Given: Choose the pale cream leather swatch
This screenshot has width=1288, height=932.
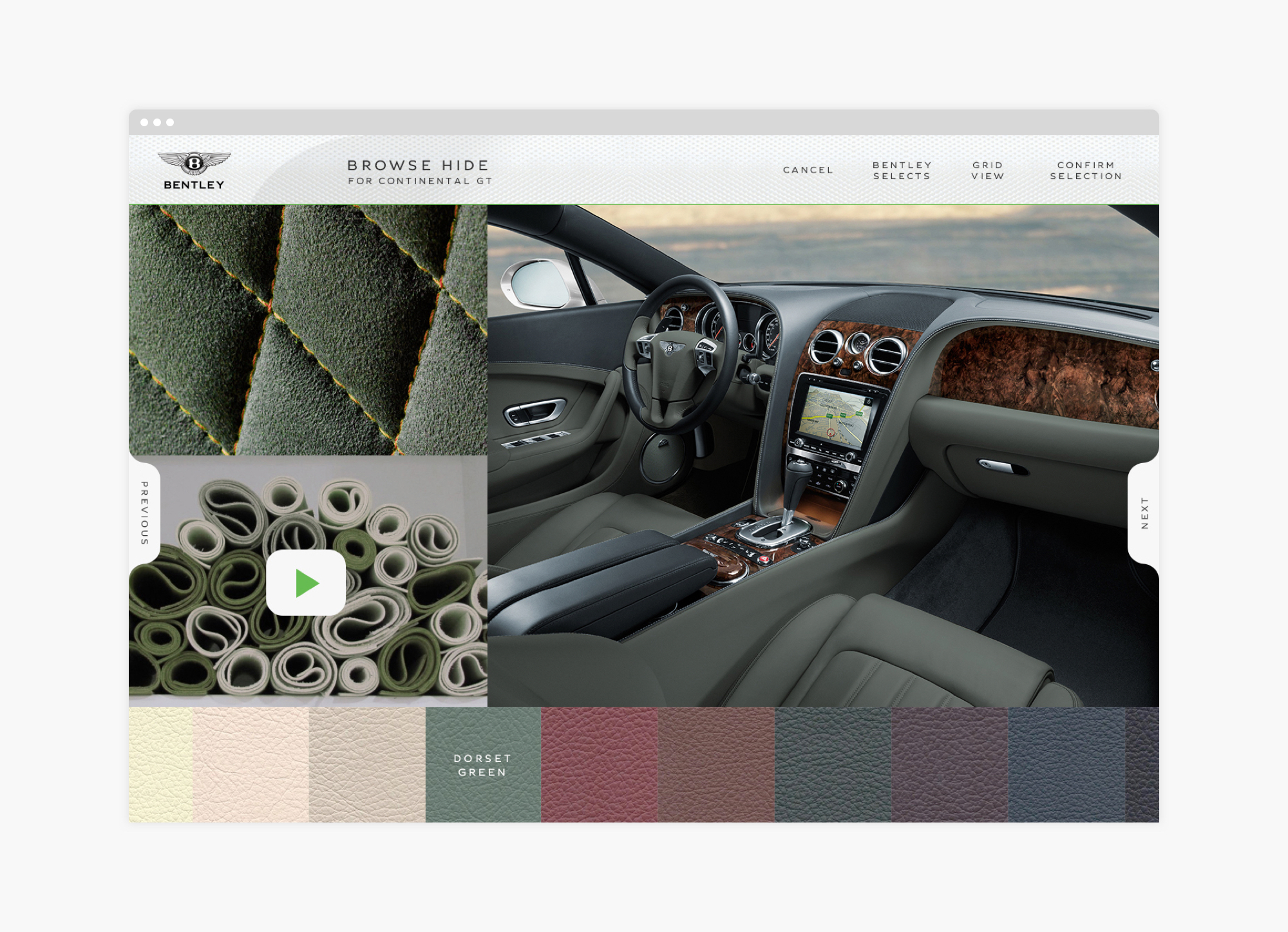Looking at the screenshot, I should [160, 765].
